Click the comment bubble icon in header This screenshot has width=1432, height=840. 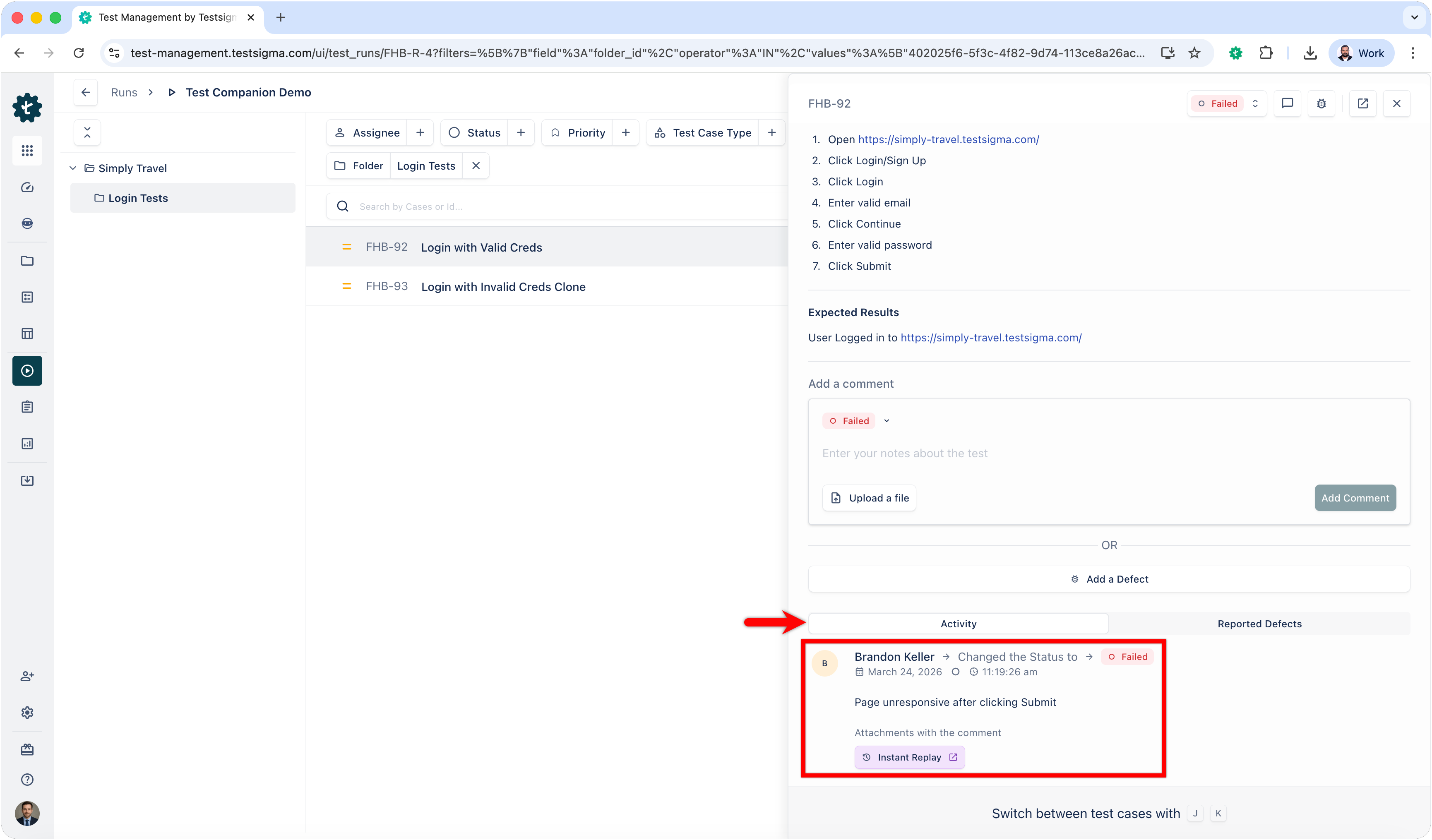[1287, 103]
